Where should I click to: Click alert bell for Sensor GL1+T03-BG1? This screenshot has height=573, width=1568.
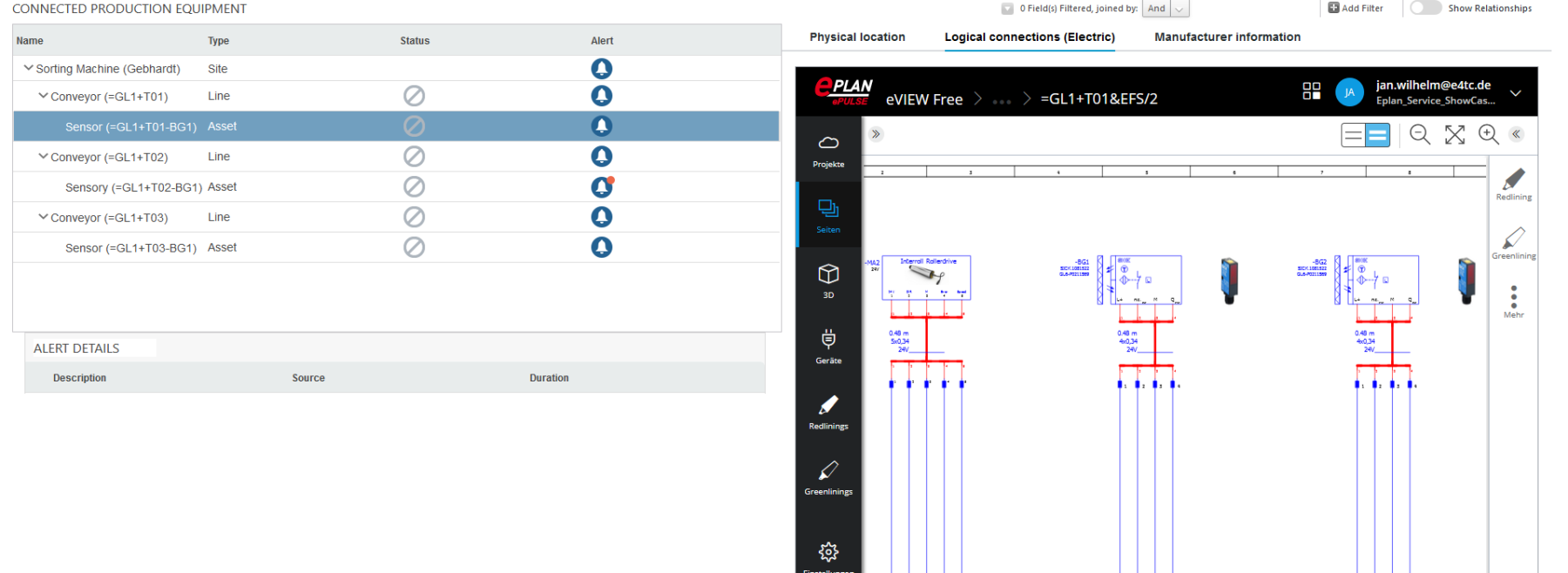pos(601,247)
